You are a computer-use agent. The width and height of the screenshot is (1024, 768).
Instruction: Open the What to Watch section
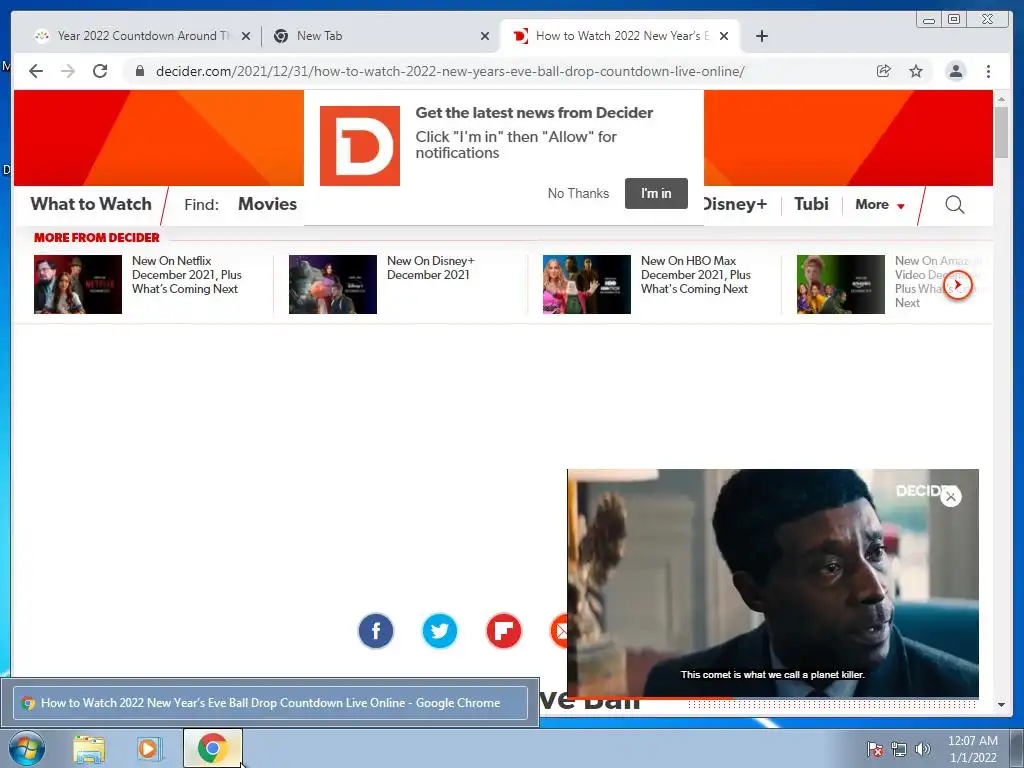click(91, 204)
